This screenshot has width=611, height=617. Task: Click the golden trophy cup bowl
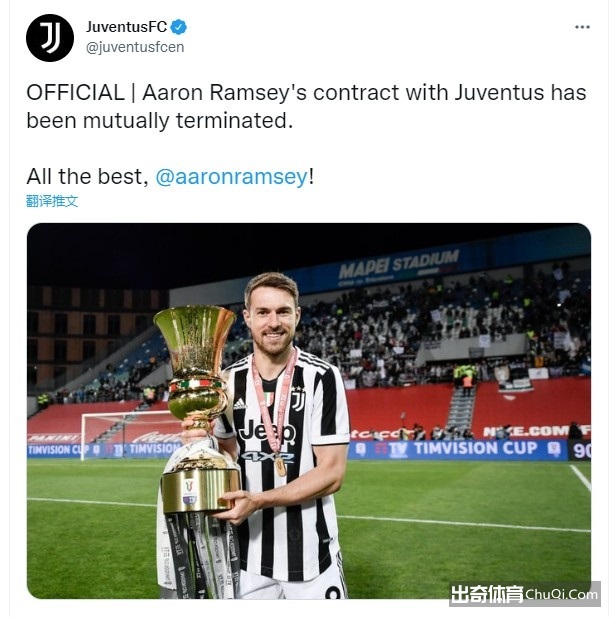coord(195,343)
